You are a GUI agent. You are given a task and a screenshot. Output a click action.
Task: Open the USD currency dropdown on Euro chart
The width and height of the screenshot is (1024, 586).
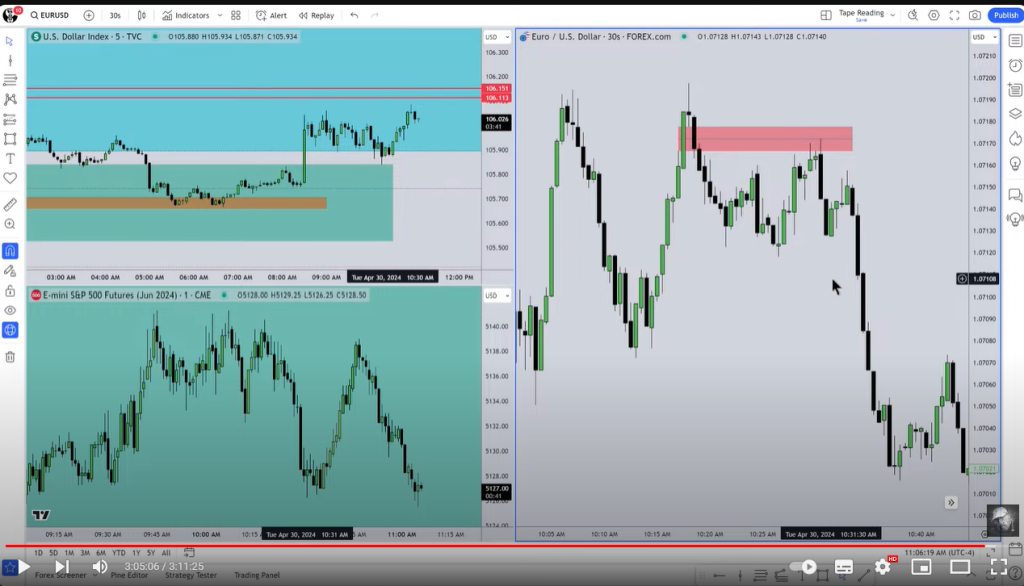[x=984, y=37]
